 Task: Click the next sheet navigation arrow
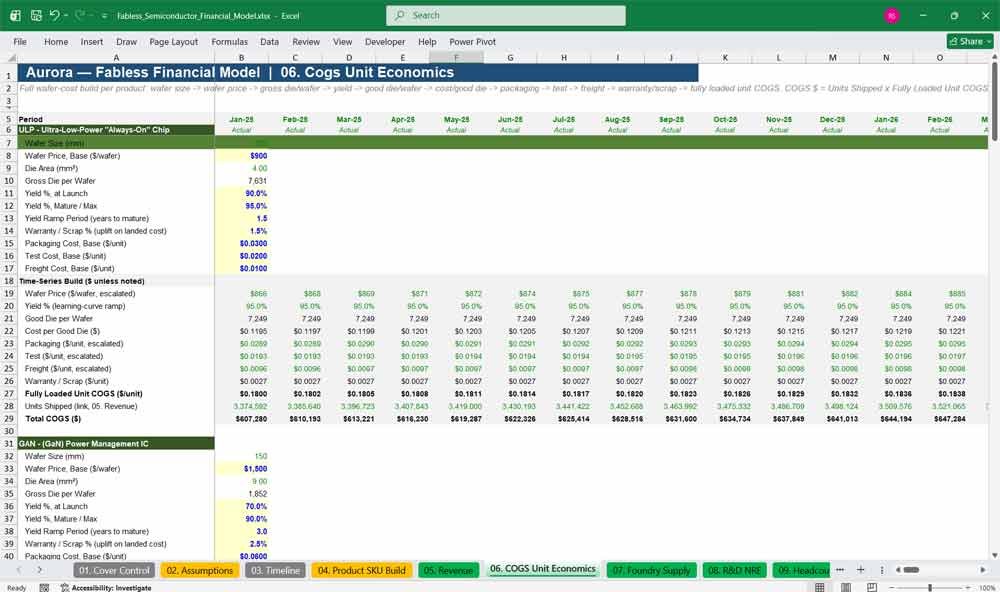click(40, 570)
